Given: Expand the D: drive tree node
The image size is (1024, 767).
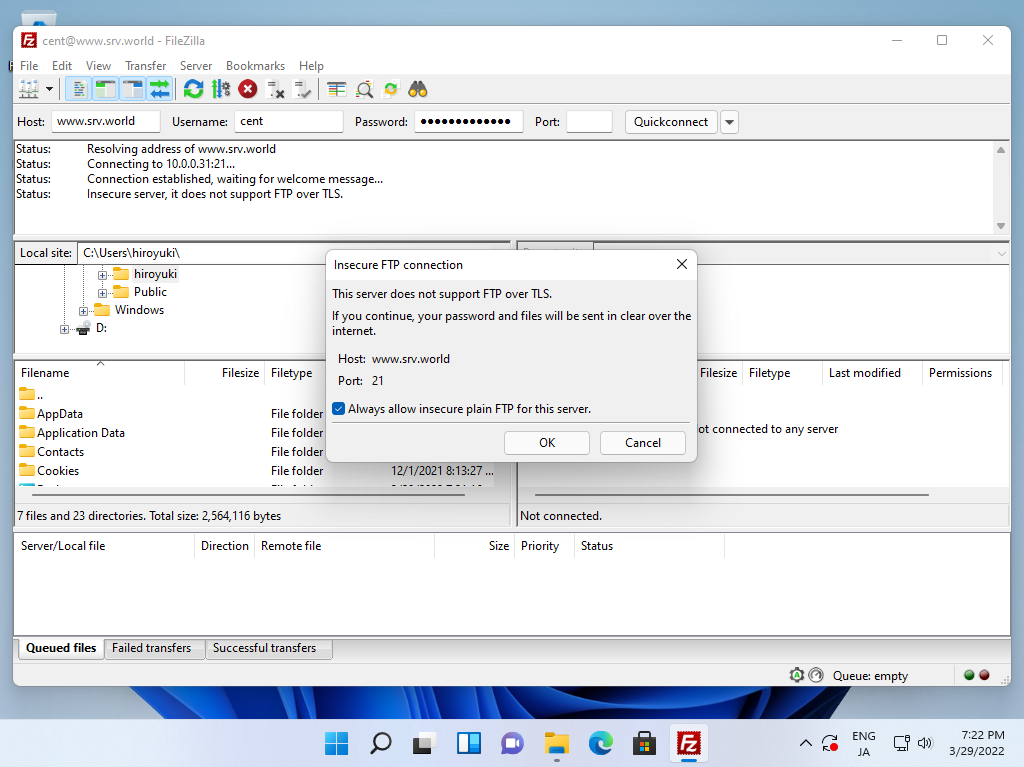Looking at the screenshot, I should coord(65,329).
